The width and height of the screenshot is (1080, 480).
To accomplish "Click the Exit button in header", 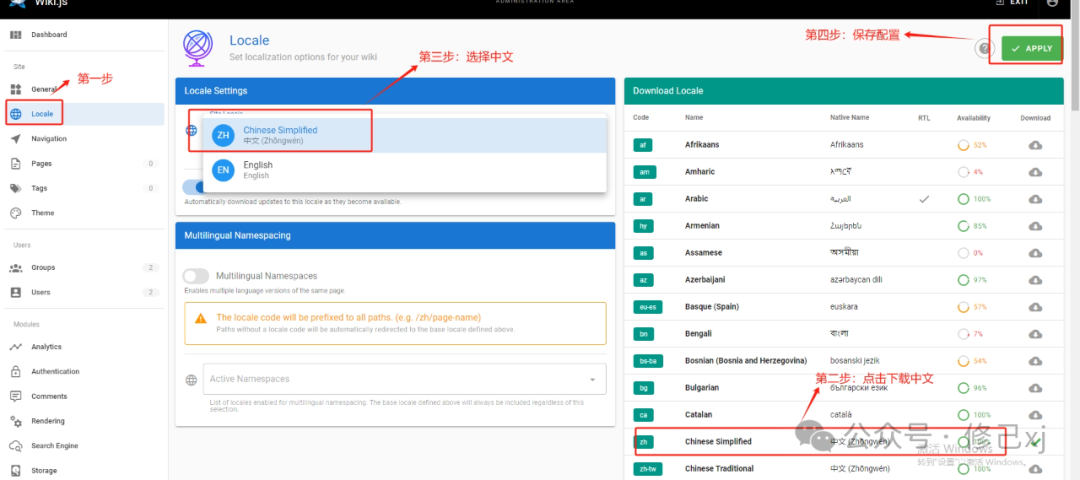I will tap(1012, 2).
